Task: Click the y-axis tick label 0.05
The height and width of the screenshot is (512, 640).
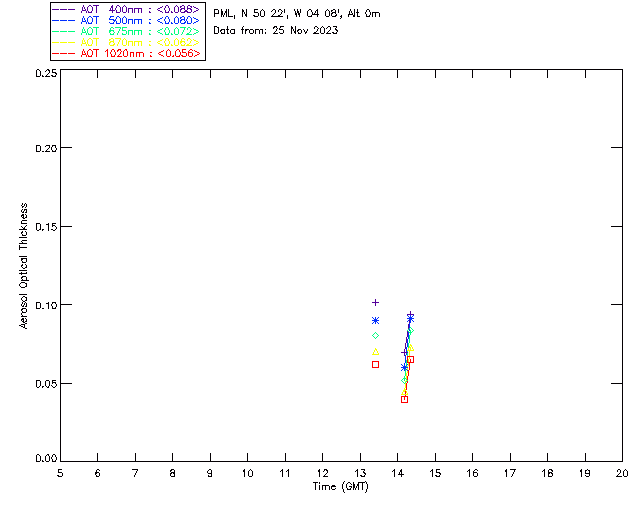Action: [x=46, y=384]
